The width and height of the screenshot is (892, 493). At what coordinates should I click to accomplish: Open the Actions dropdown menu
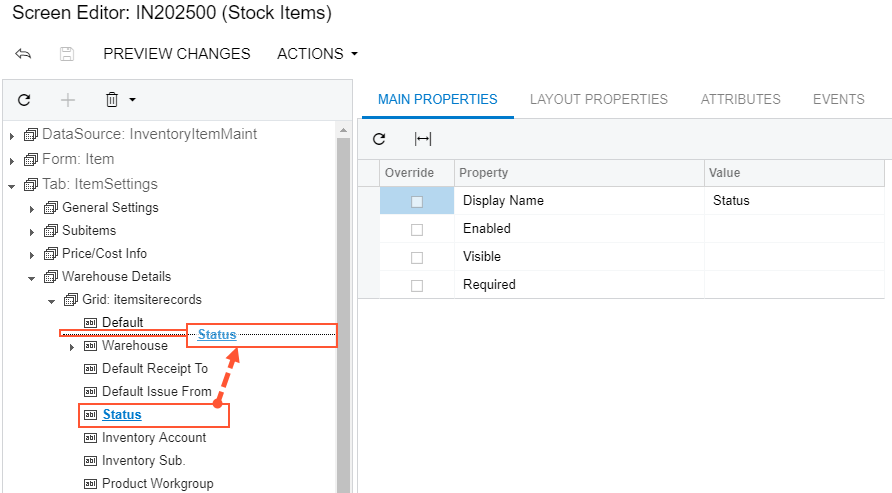(x=317, y=54)
